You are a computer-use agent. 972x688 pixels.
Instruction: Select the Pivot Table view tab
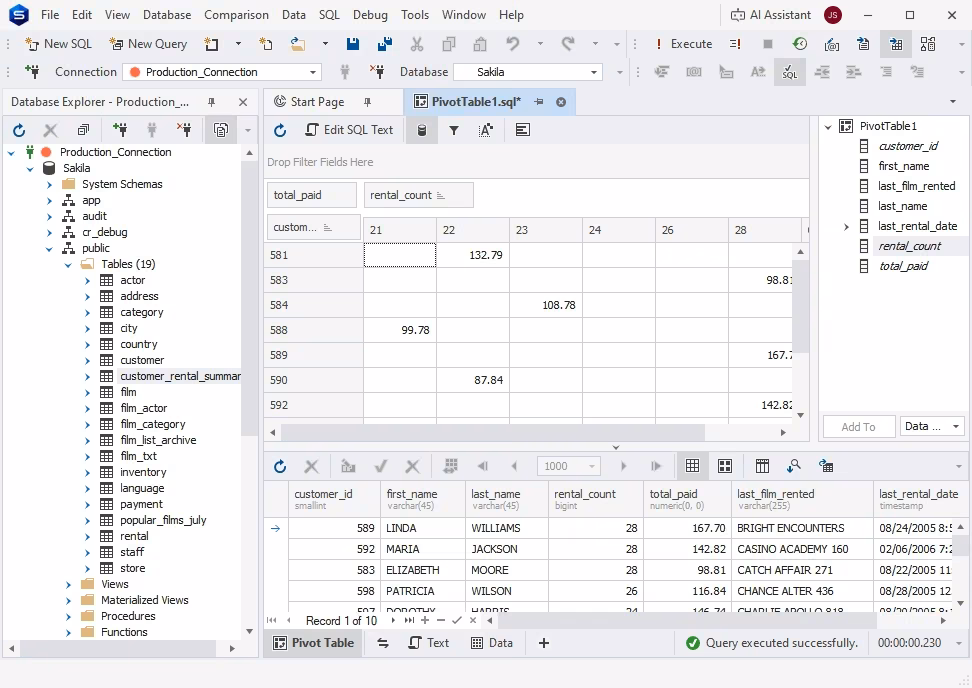[314, 643]
